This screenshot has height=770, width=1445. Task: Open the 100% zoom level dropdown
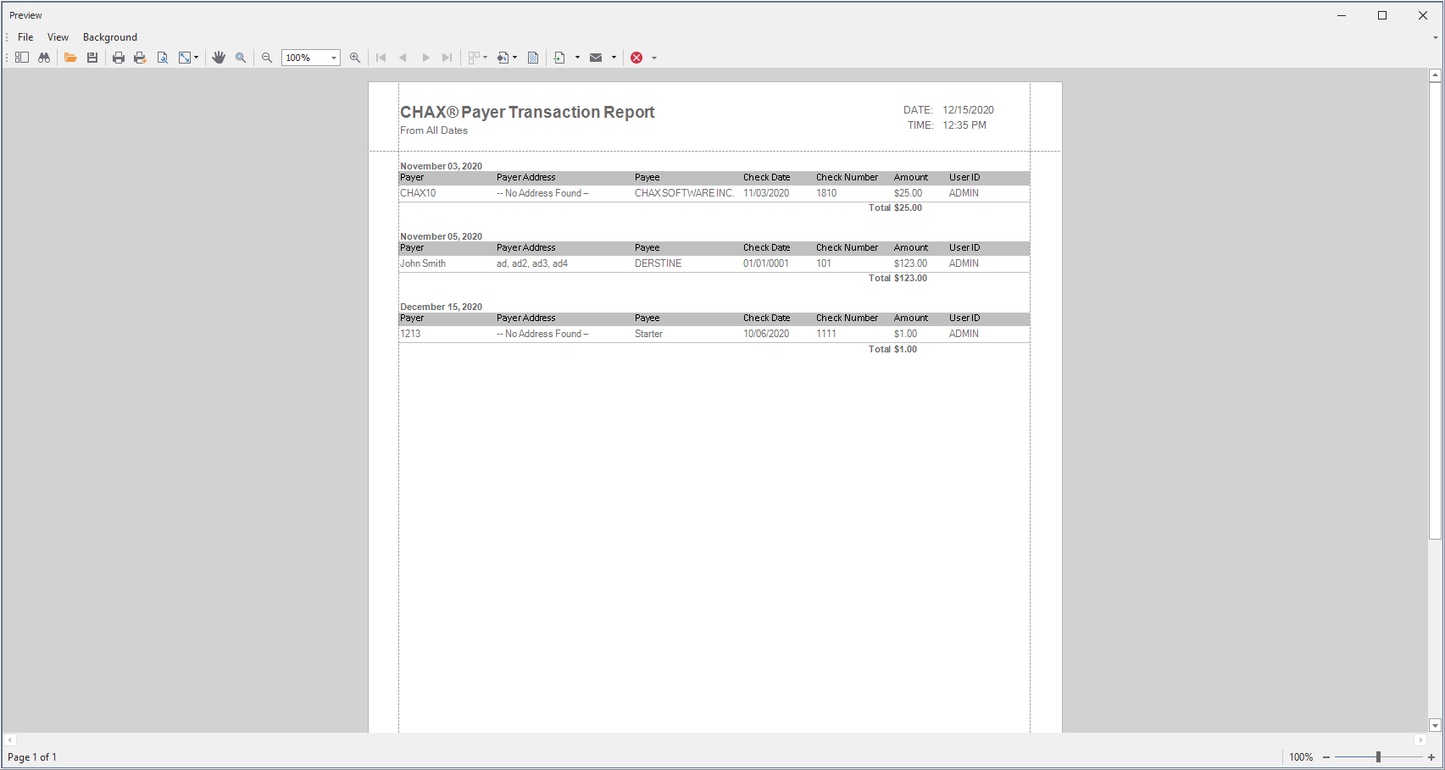pos(334,58)
